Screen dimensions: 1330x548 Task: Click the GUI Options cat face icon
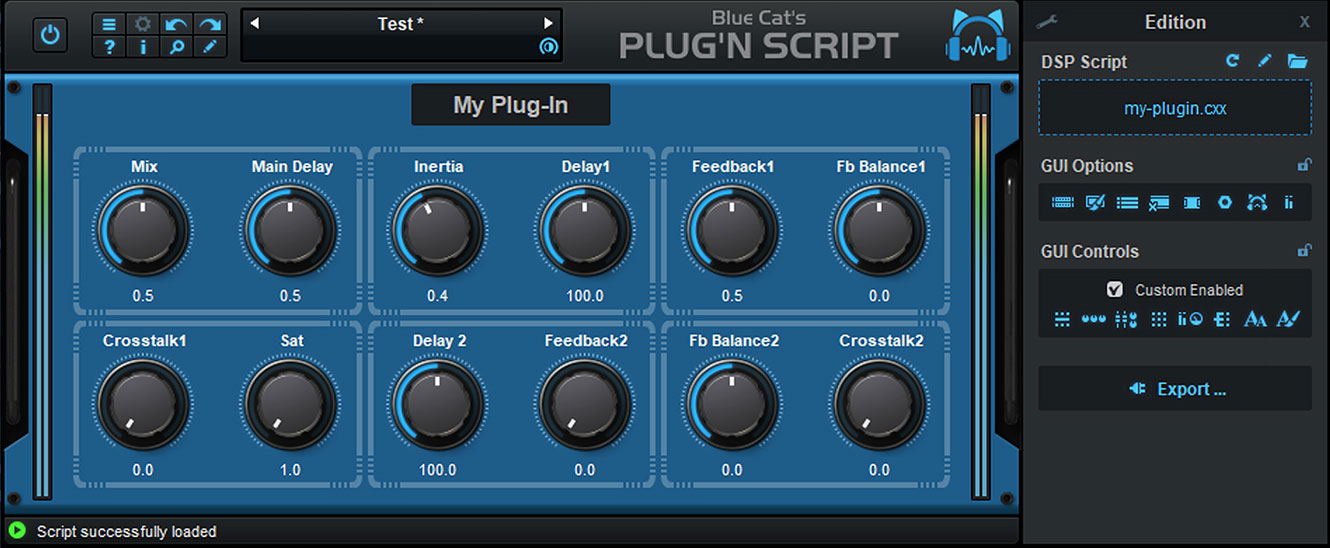(x=1257, y=203)
